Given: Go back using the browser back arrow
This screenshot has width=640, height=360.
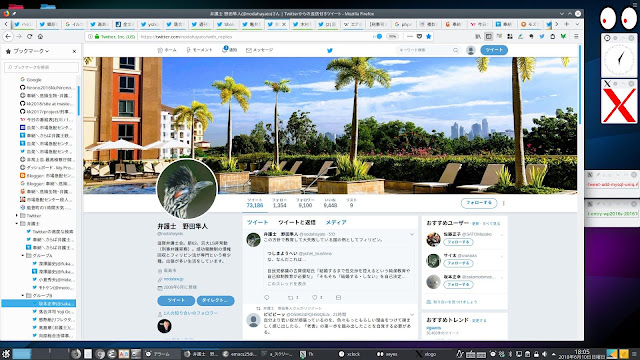Looking at the screenshot, I should (x=8, y=36).
